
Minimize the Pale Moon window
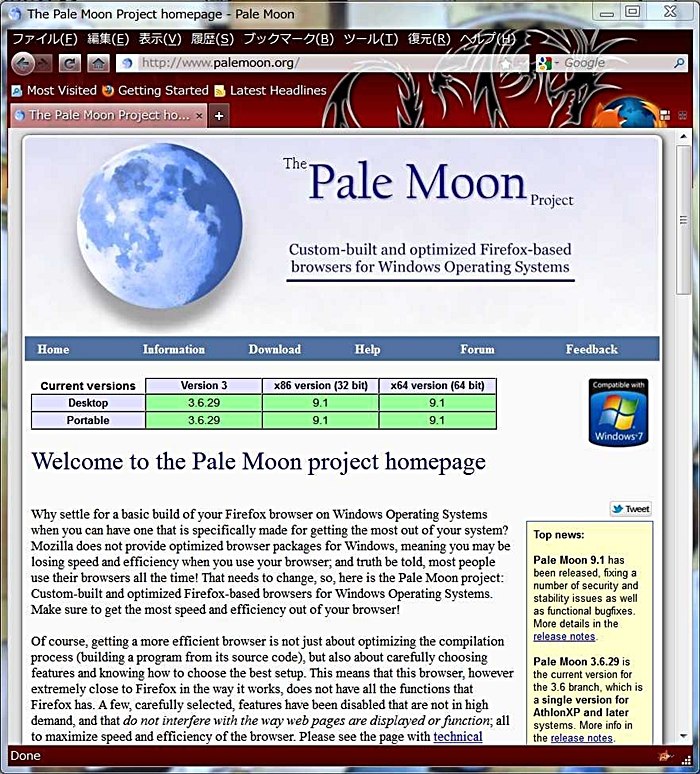tap(607, 12)
